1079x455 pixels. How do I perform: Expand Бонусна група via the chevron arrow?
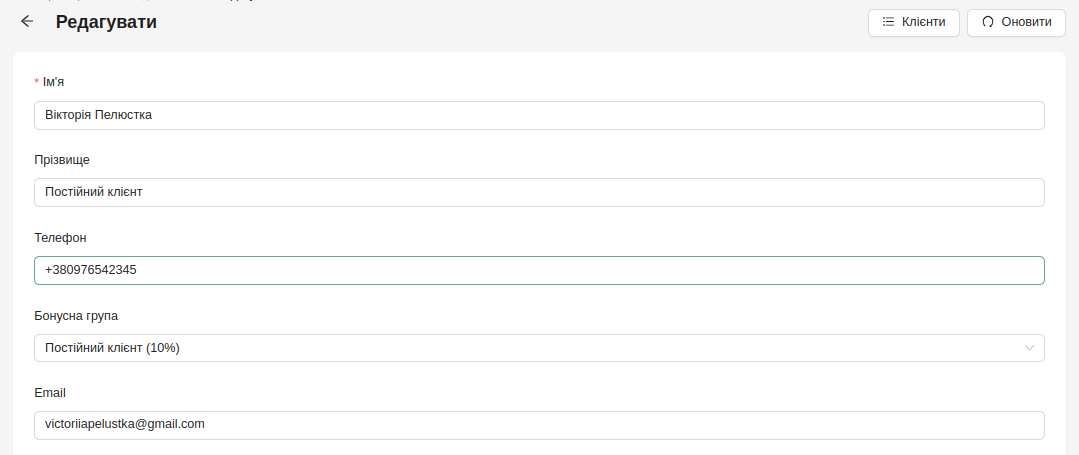point(1029,348)
